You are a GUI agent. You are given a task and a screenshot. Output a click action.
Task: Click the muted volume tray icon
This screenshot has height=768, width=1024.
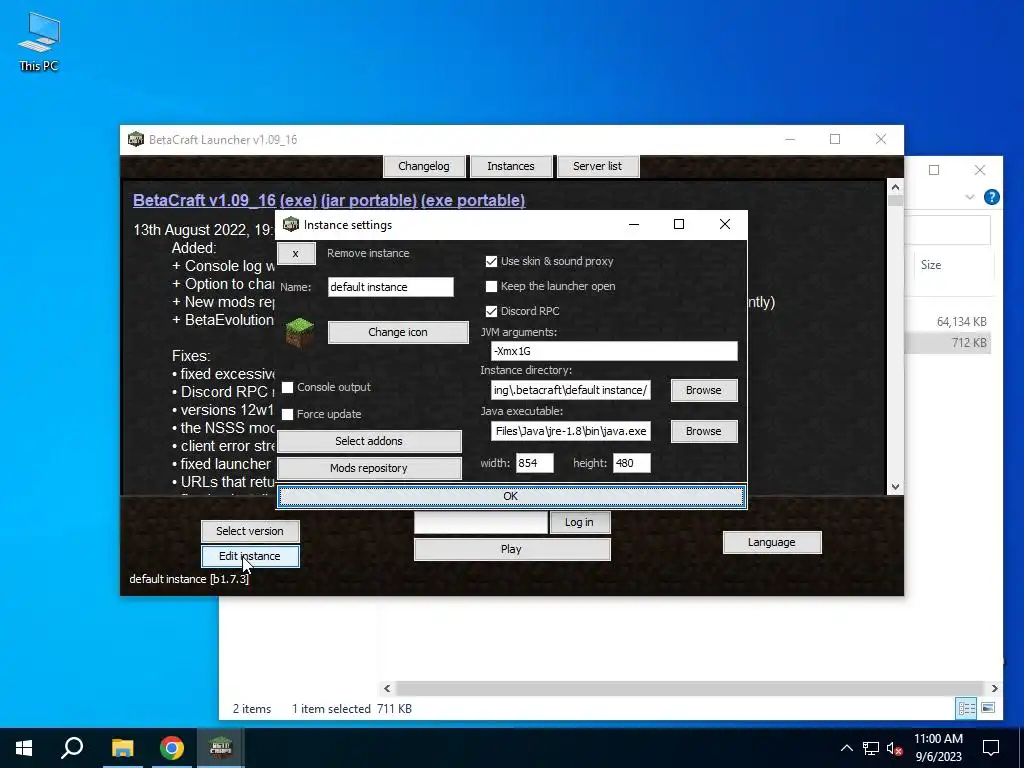(894, 748)
